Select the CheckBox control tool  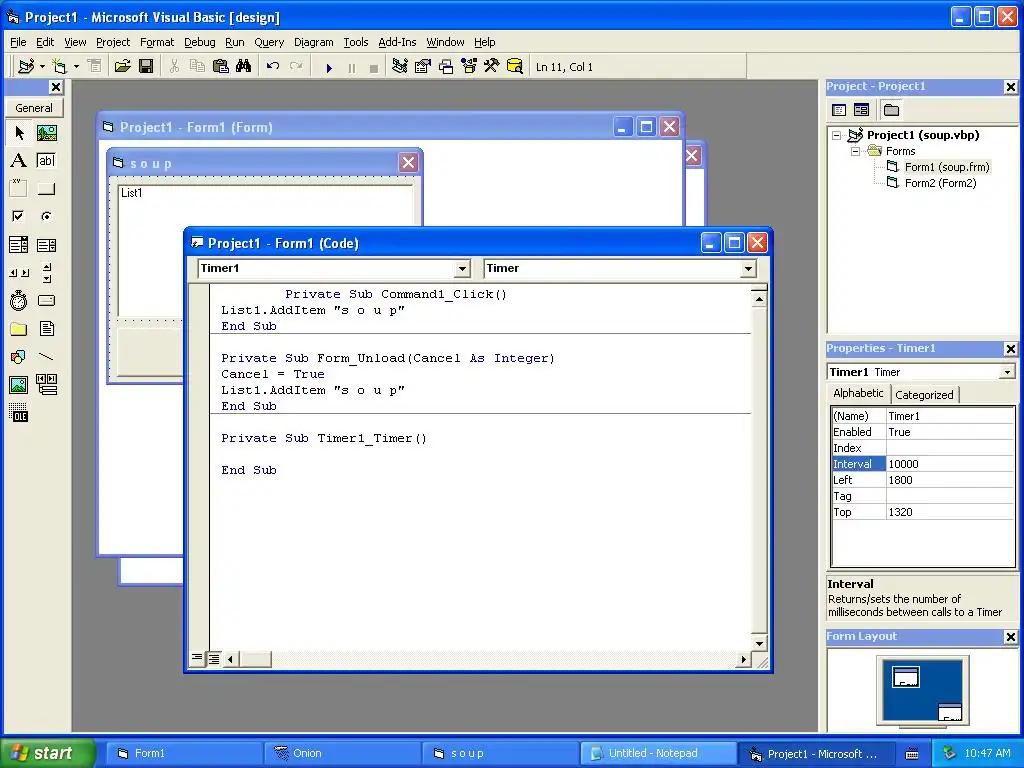[x=19, y=216]
